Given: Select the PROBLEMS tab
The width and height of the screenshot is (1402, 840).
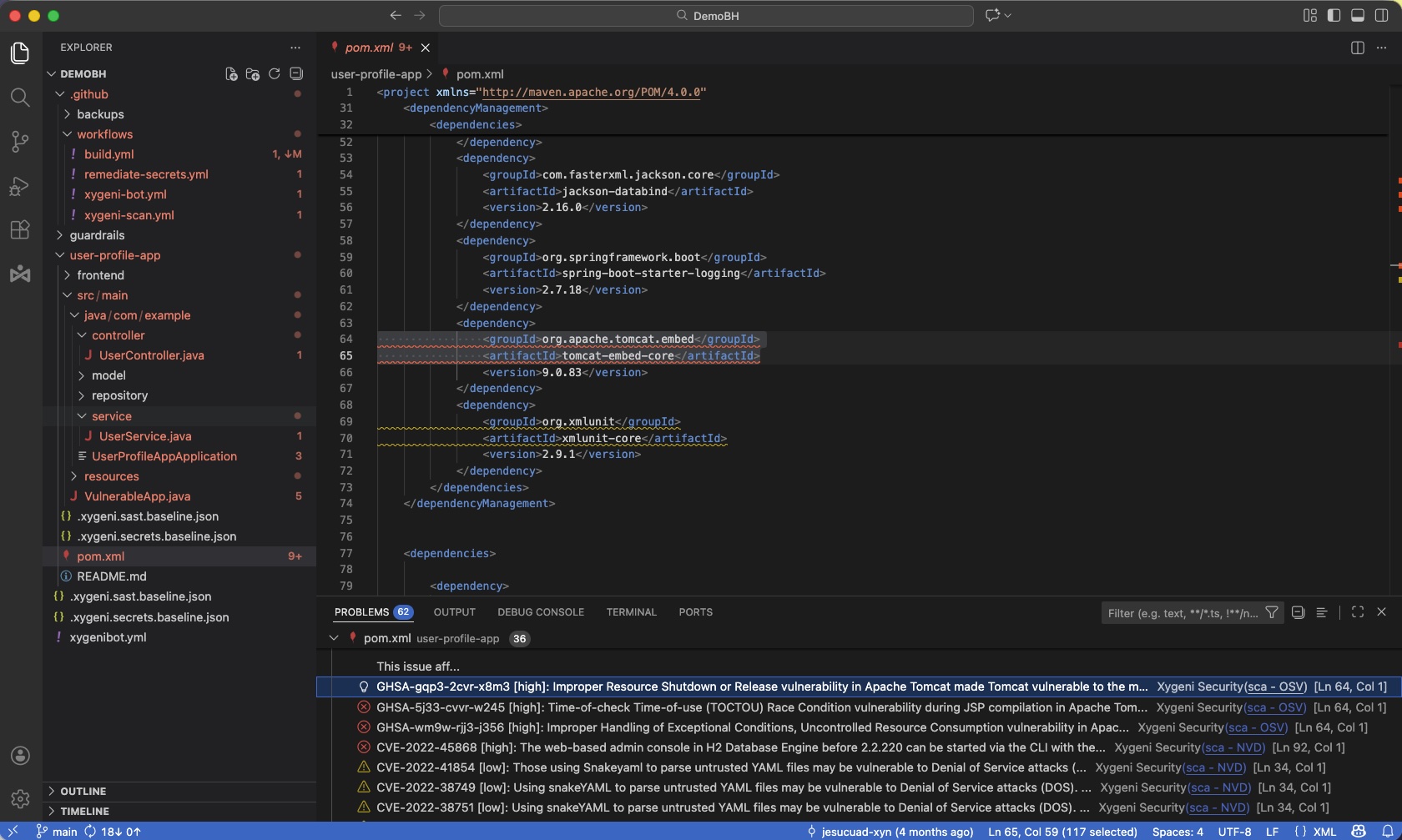Looking at the screenshot, I should [x=373, y=612].
